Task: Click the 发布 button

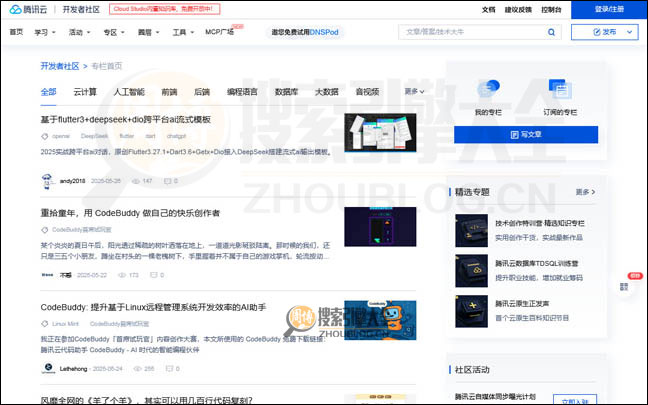Action: 604,32
